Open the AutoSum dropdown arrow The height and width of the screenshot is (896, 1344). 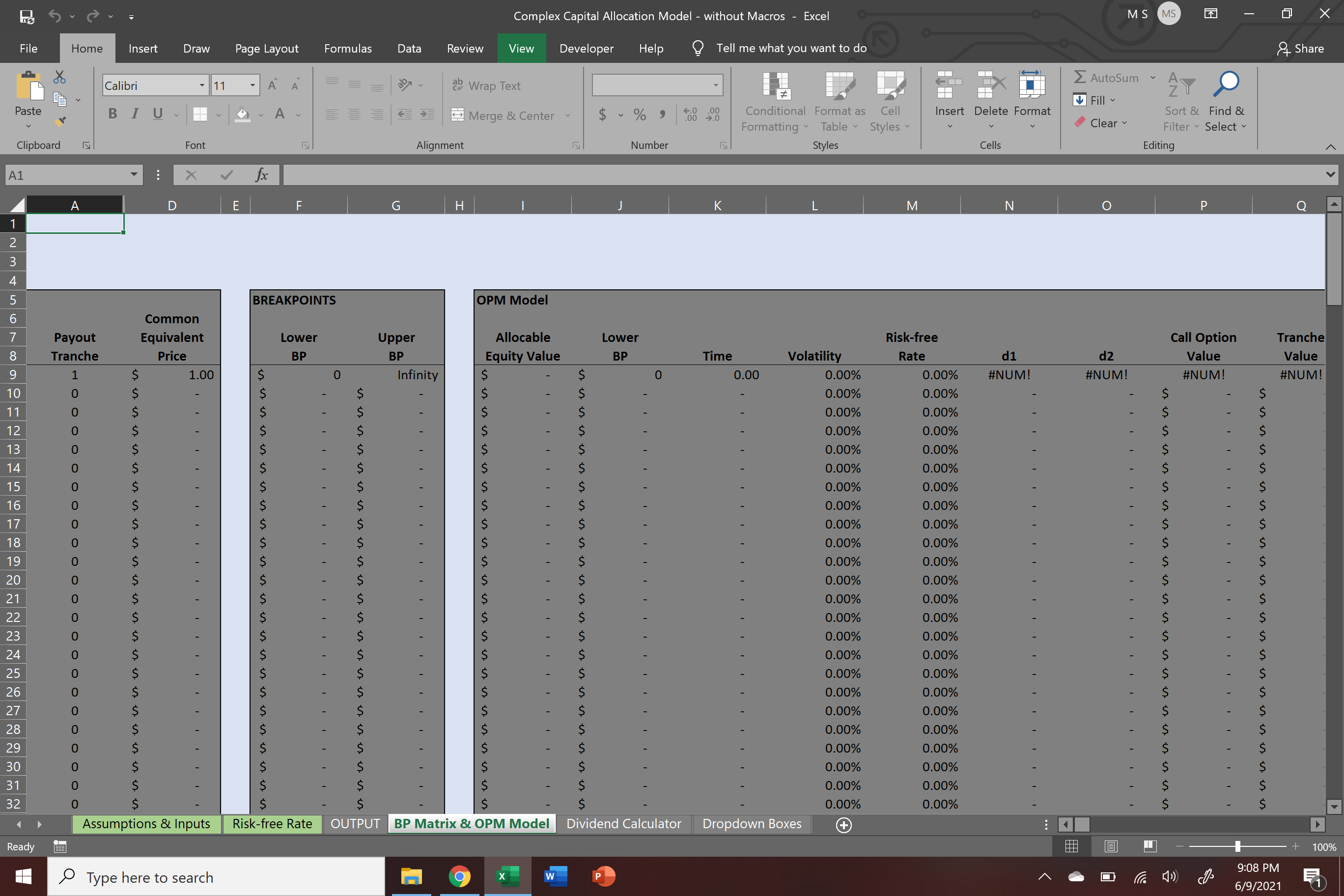(x=1152, y=78)
